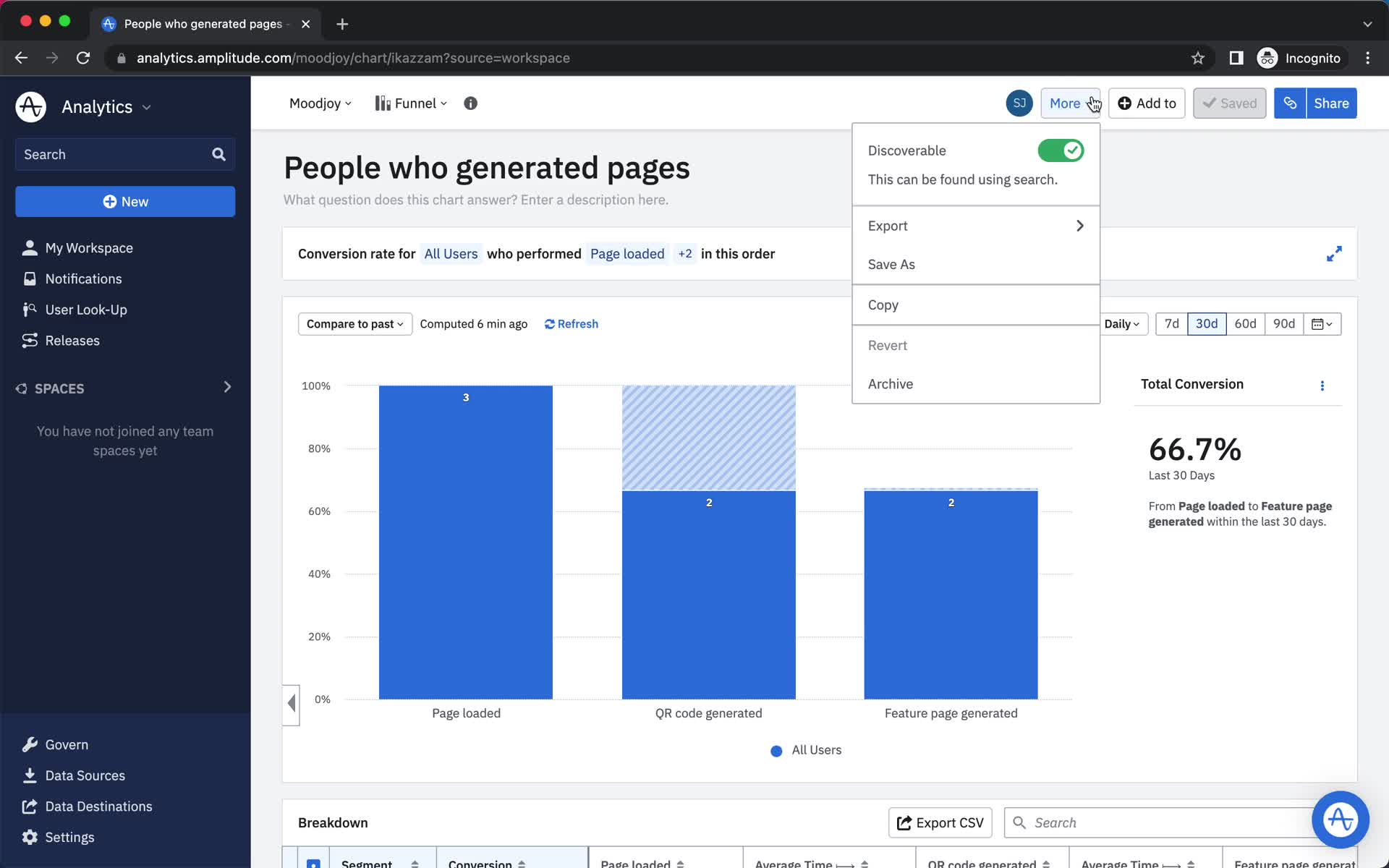Select the 7d time range
The height and width of the screenshot is (868, 1389).
[1171, 323]
